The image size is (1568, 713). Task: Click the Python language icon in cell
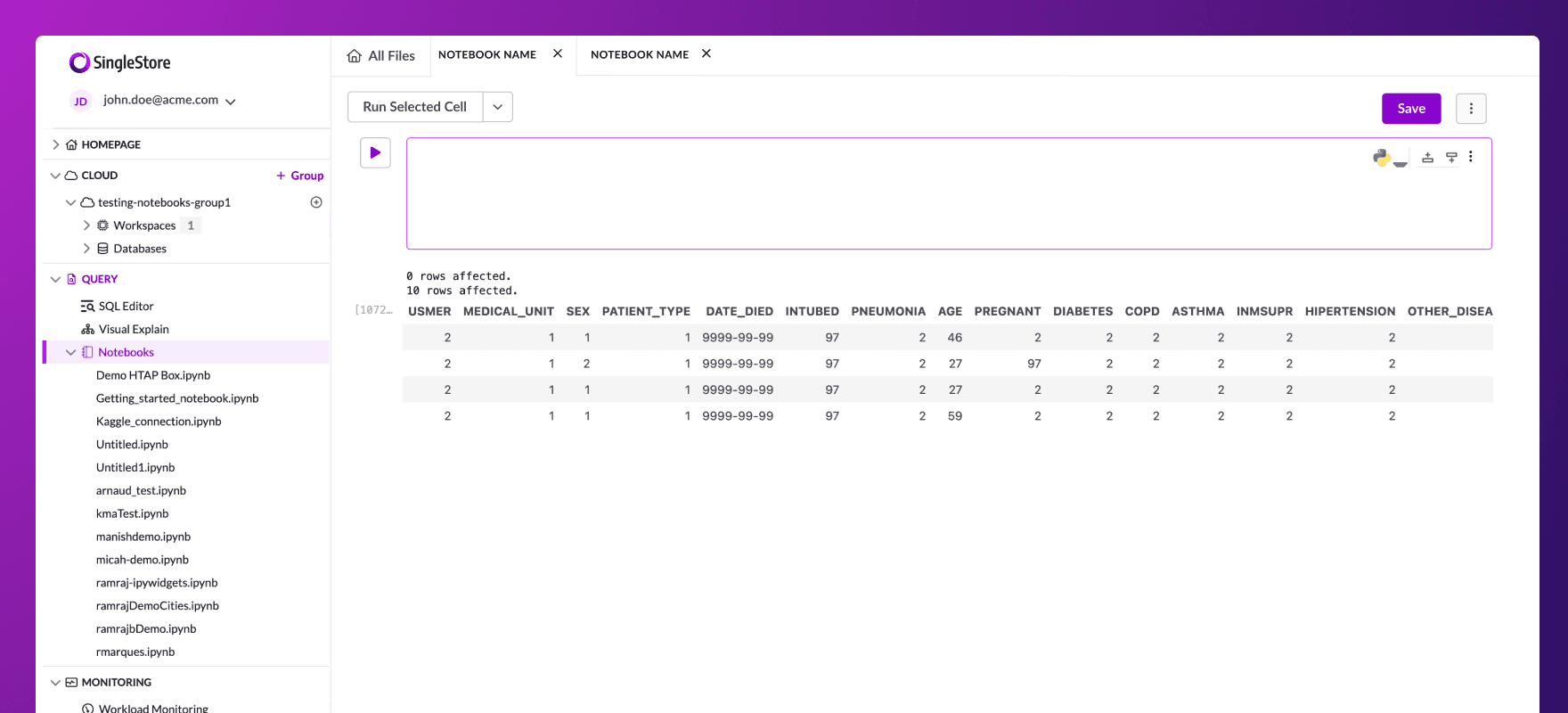click(1382, 158)
